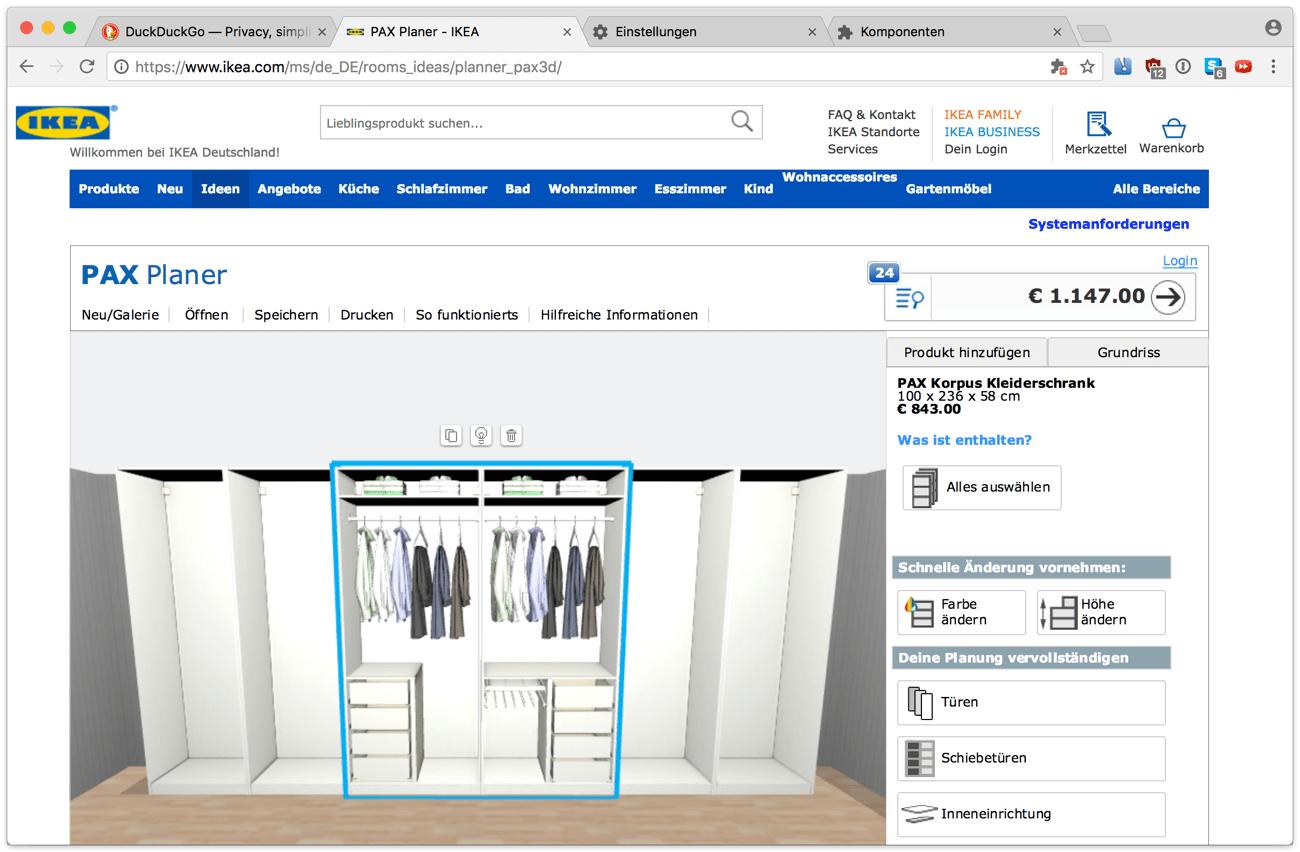The height and width of the screenshot is (852, 1300).
Task: Open Türen options
Action: pyautogui.click(x=1031, y=702)
